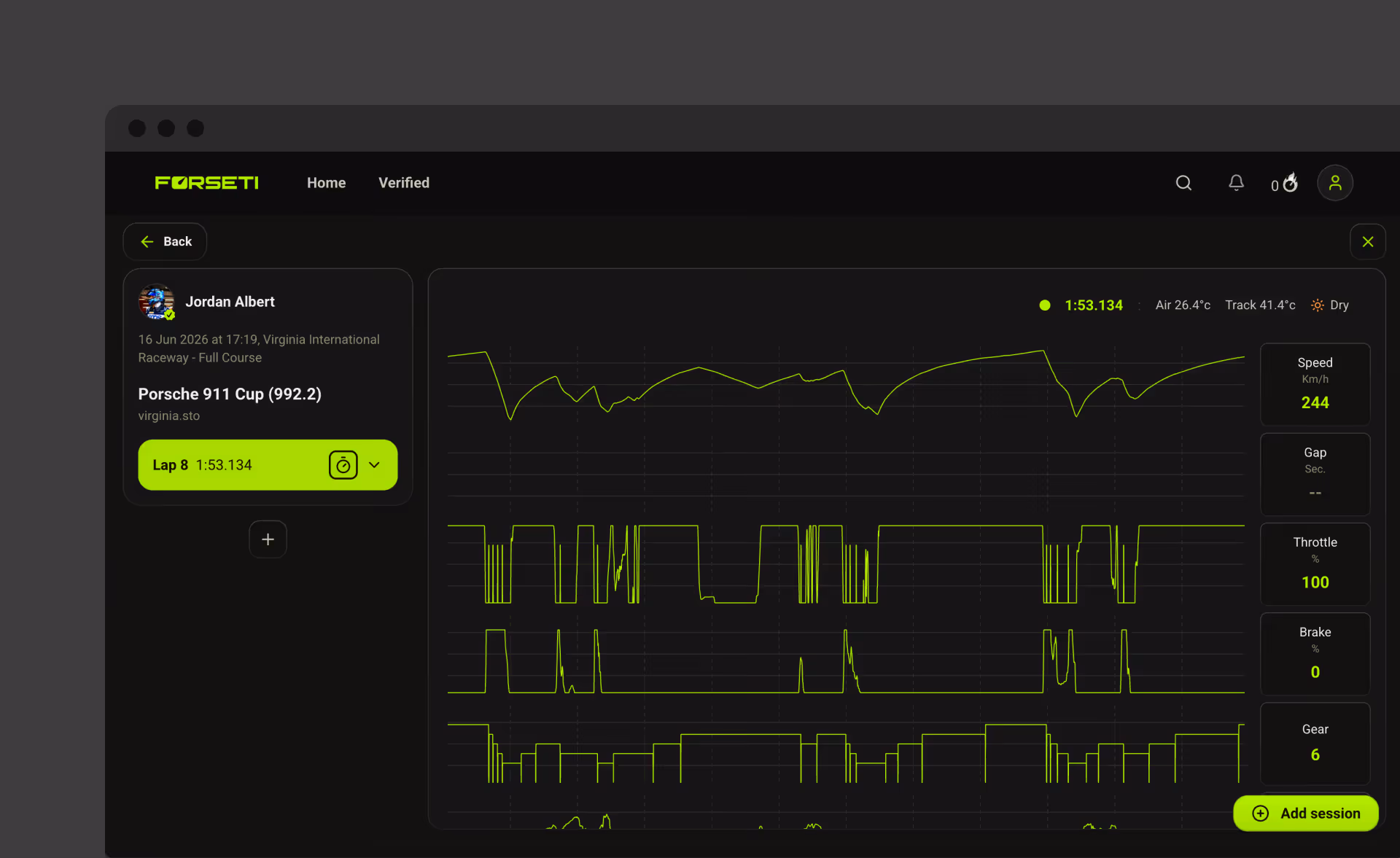This screenshot has height=858, width=1400.
Task: Click the virginia.sto setup file name
Action: pos(169,416)
